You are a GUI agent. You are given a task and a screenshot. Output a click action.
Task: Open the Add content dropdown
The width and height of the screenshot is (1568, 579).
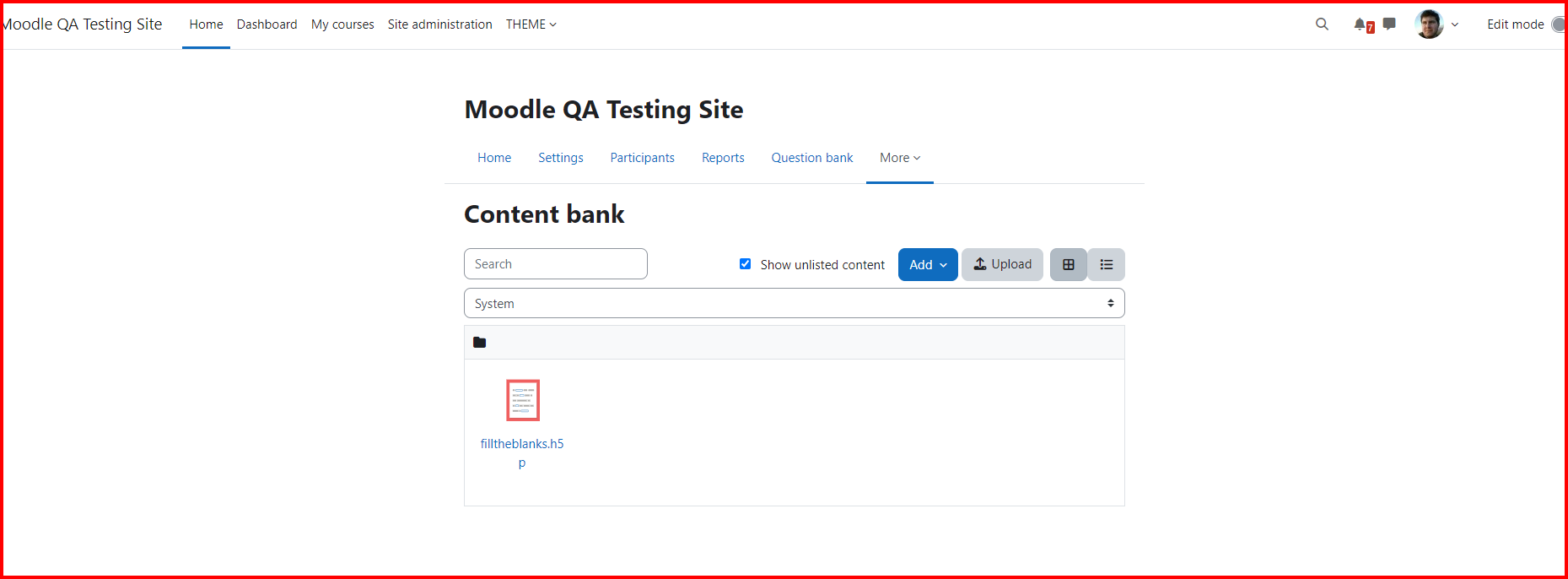coord(928,264)
